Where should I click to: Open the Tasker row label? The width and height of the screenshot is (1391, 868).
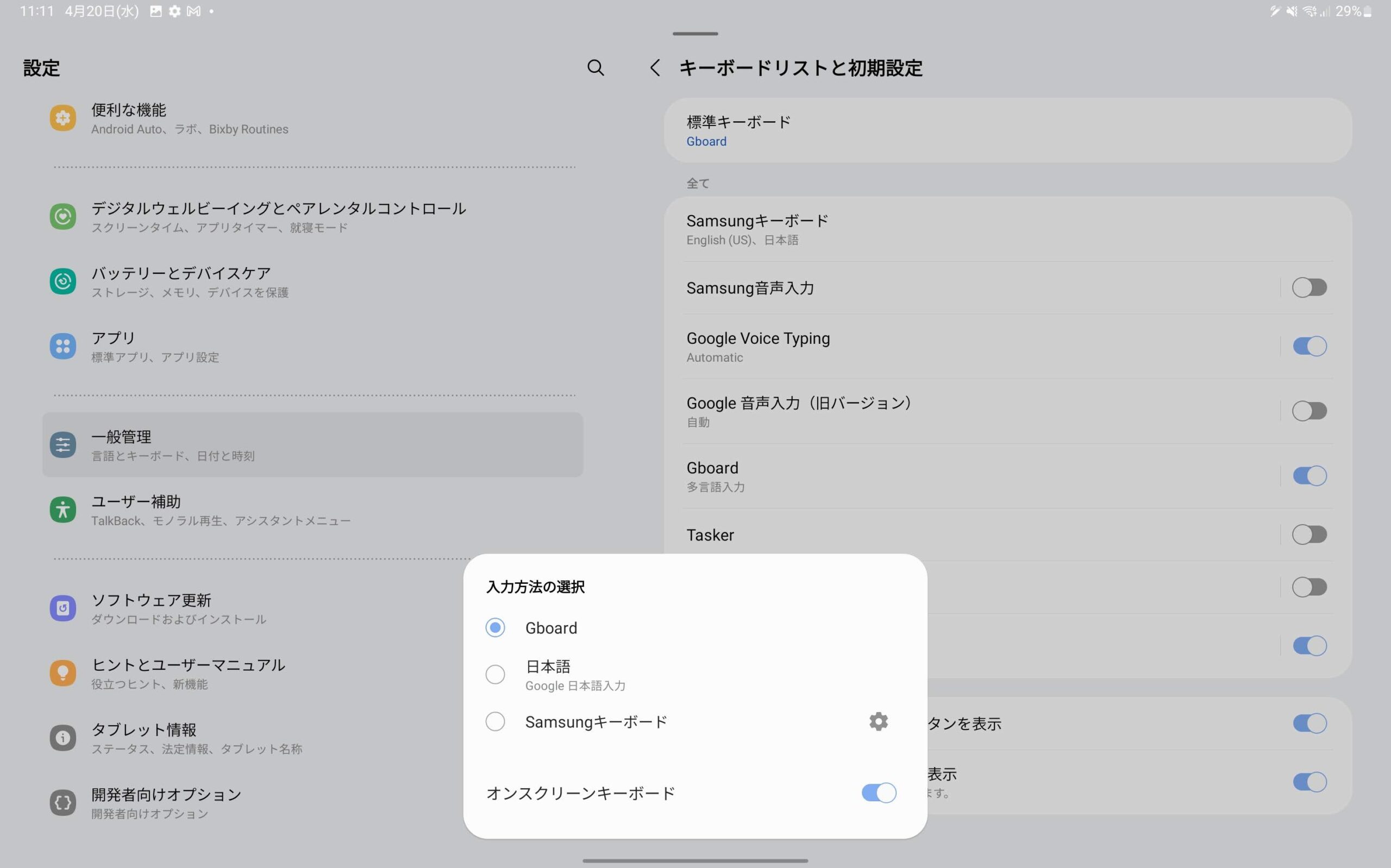[x=710, y=534]
